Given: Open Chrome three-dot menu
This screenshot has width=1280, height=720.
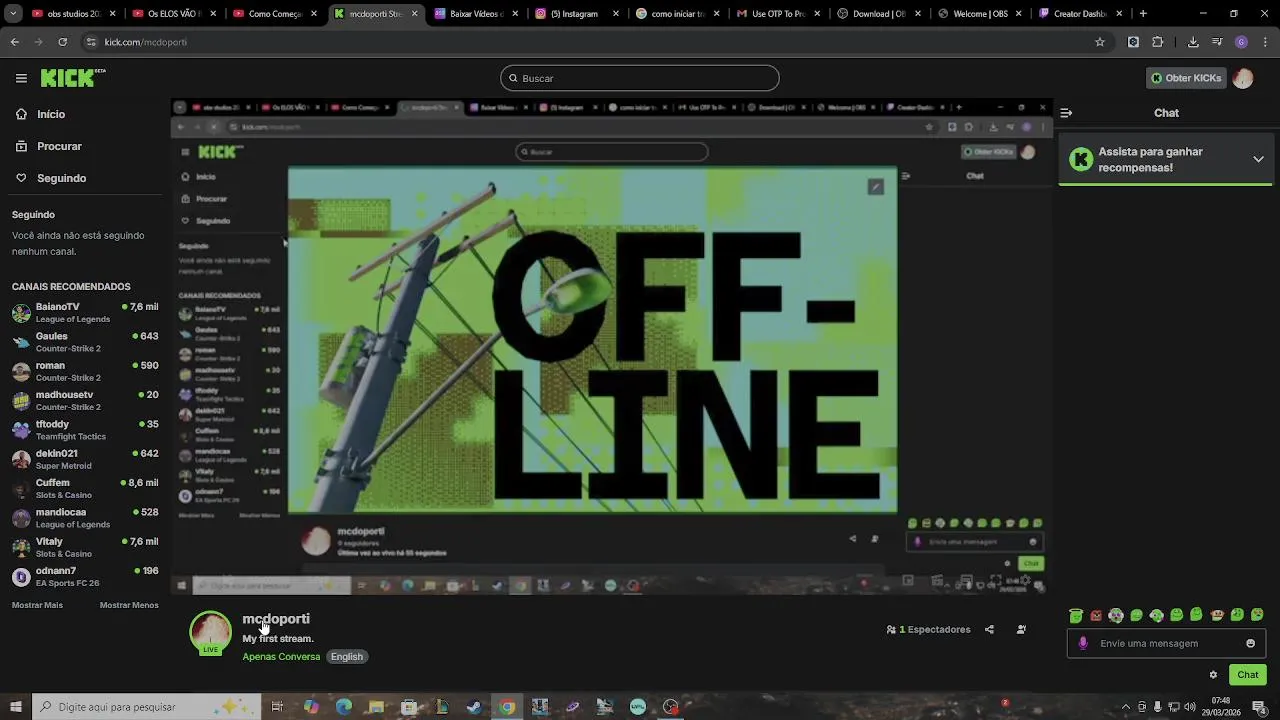Looking at the screenshot, I should (x=1265, y=42).
